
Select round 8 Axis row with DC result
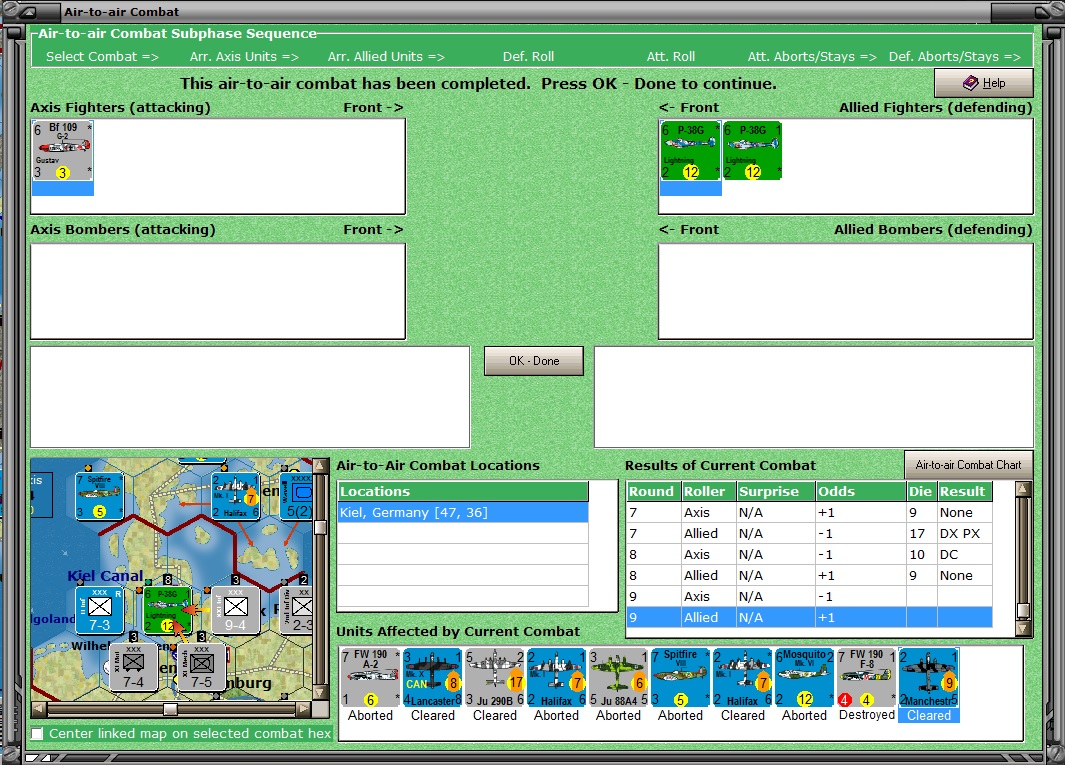[x=810, y=554]
